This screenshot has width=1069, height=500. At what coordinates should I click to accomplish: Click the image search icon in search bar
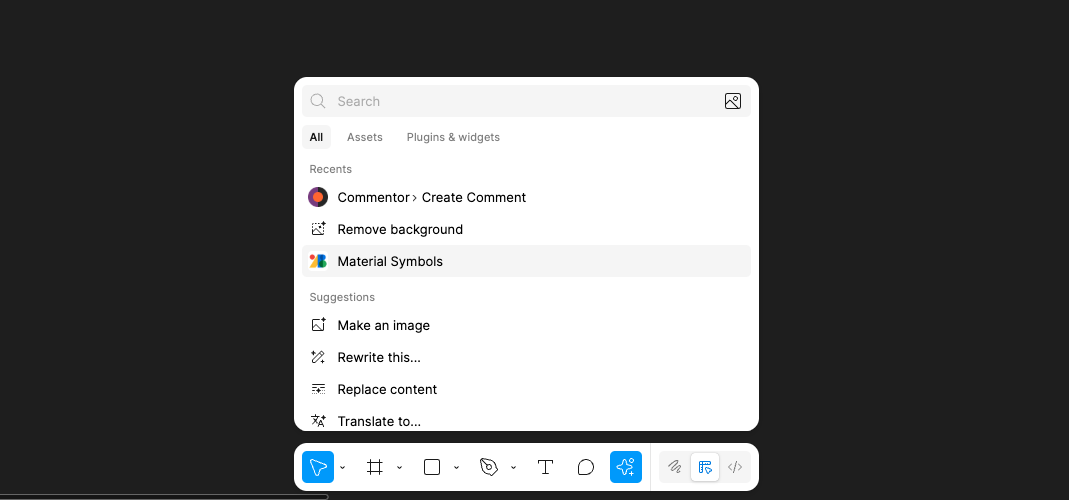(733, 101)
